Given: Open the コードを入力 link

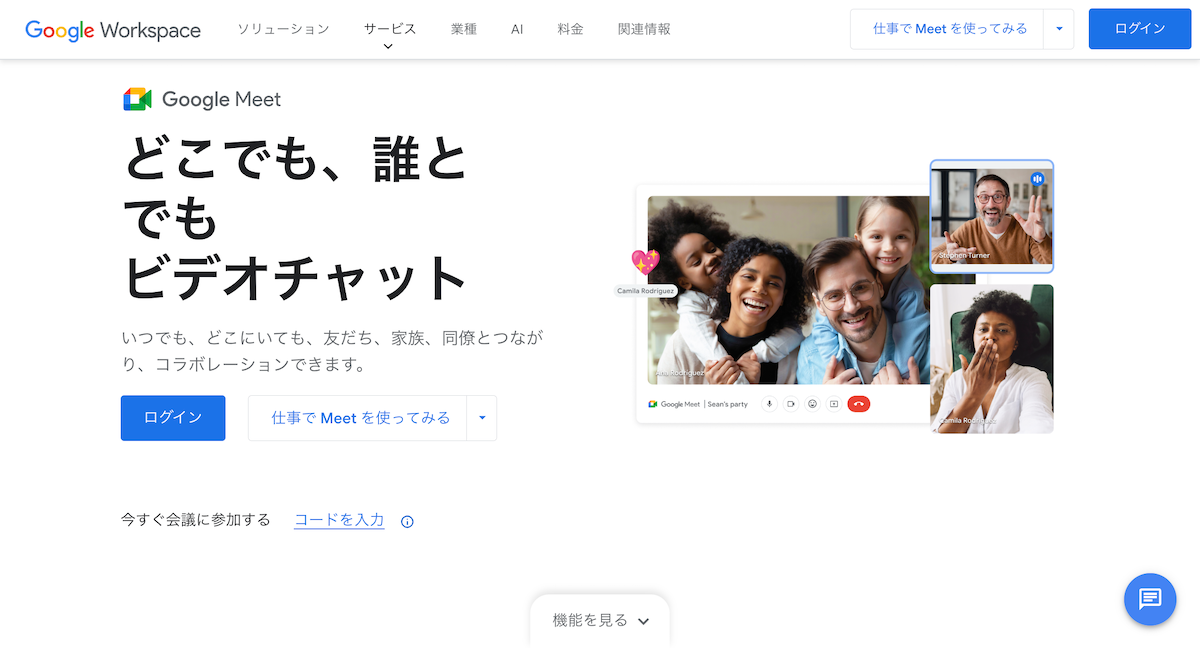Looking at the screenshot, I should (339, 520).
